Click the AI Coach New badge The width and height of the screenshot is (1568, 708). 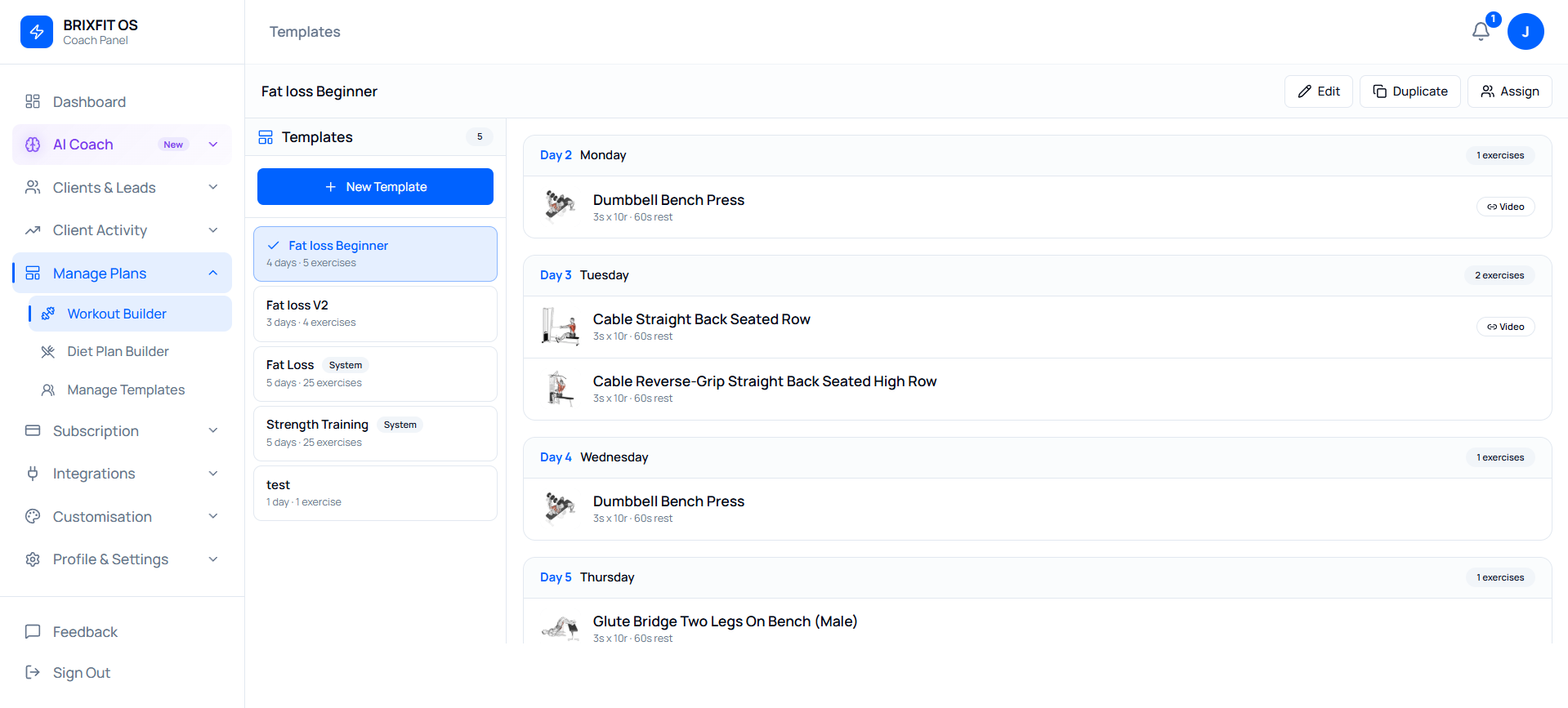pos(173,145)
